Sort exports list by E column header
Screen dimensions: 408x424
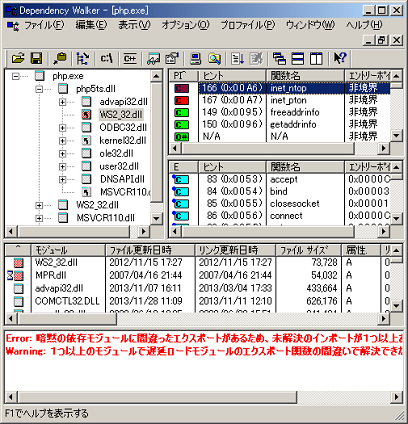pos(184,166)
